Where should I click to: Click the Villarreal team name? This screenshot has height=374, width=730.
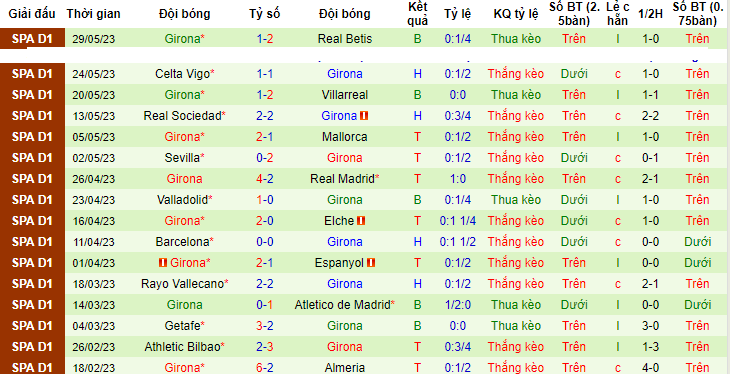coord(345,95)
